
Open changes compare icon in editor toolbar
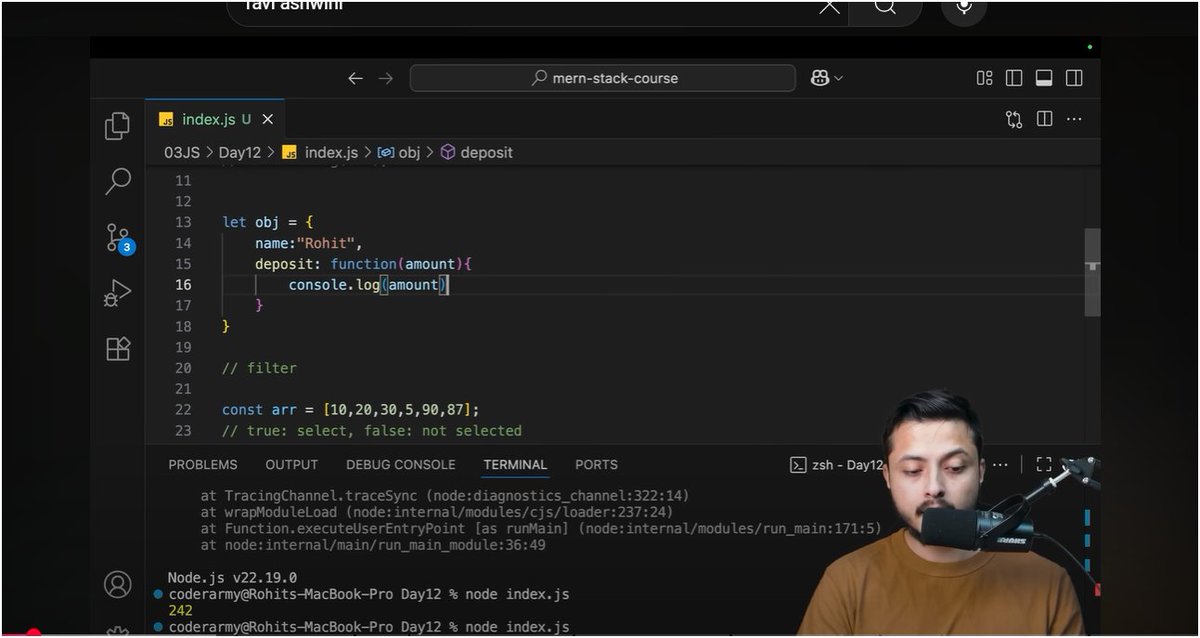[x=1014, y=119]
